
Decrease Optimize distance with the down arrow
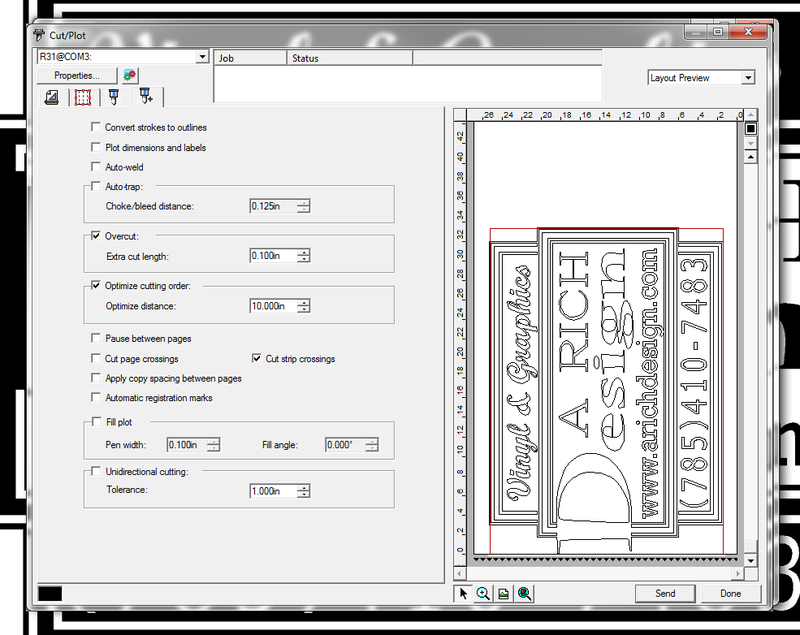304,310
